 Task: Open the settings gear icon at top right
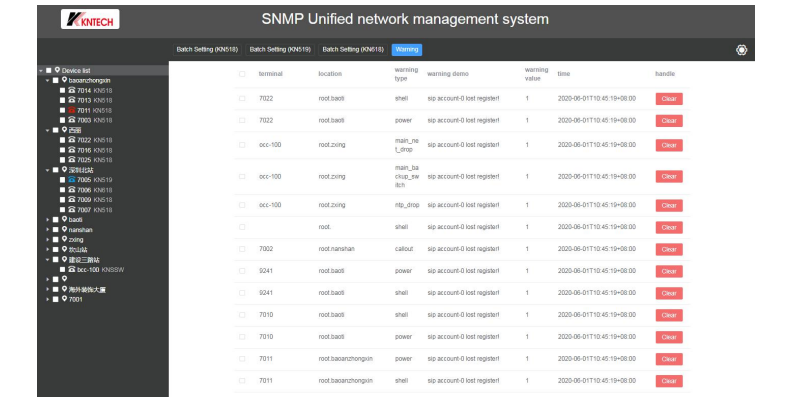[x=741, y=49]
